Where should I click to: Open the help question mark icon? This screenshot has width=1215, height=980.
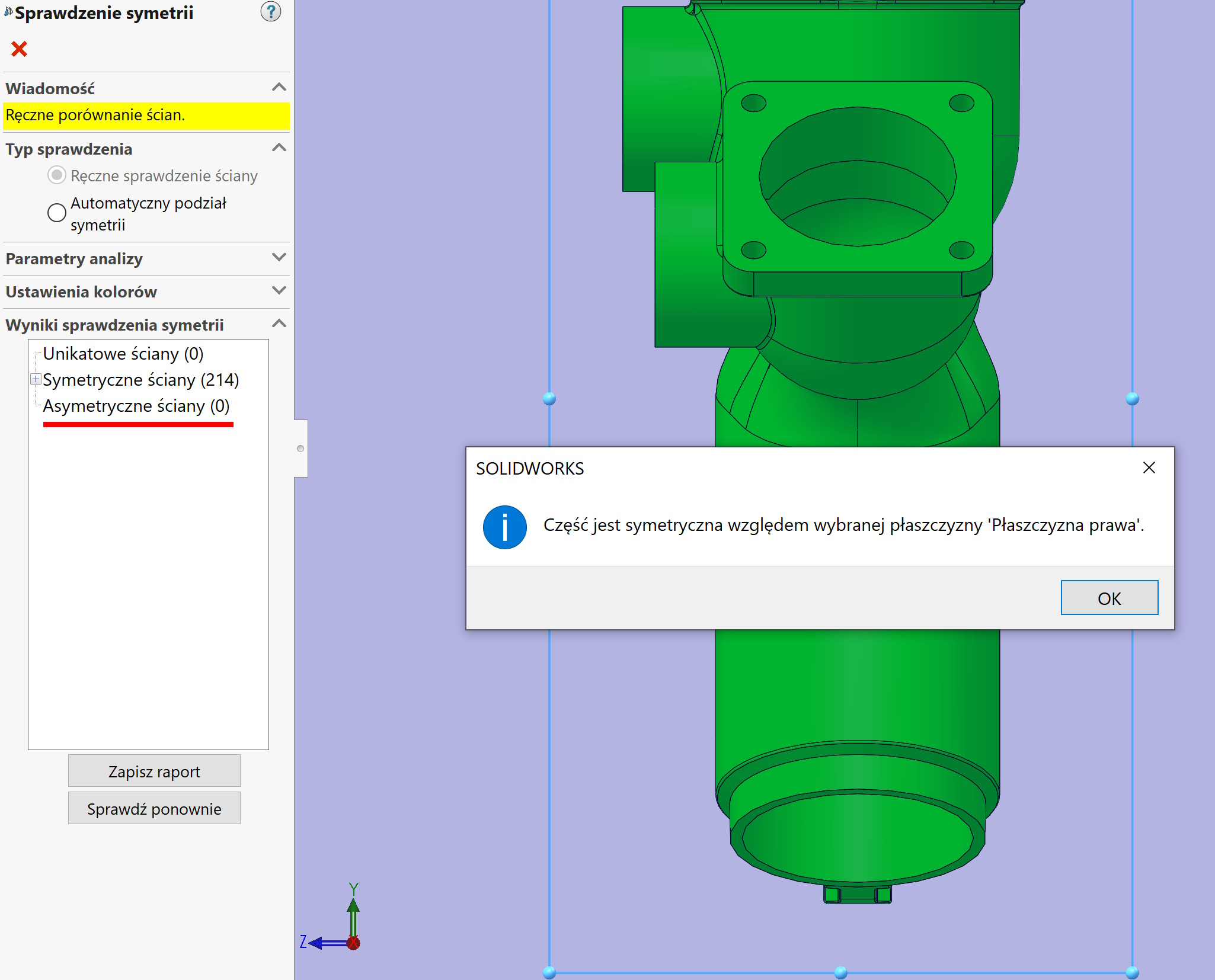271,11
